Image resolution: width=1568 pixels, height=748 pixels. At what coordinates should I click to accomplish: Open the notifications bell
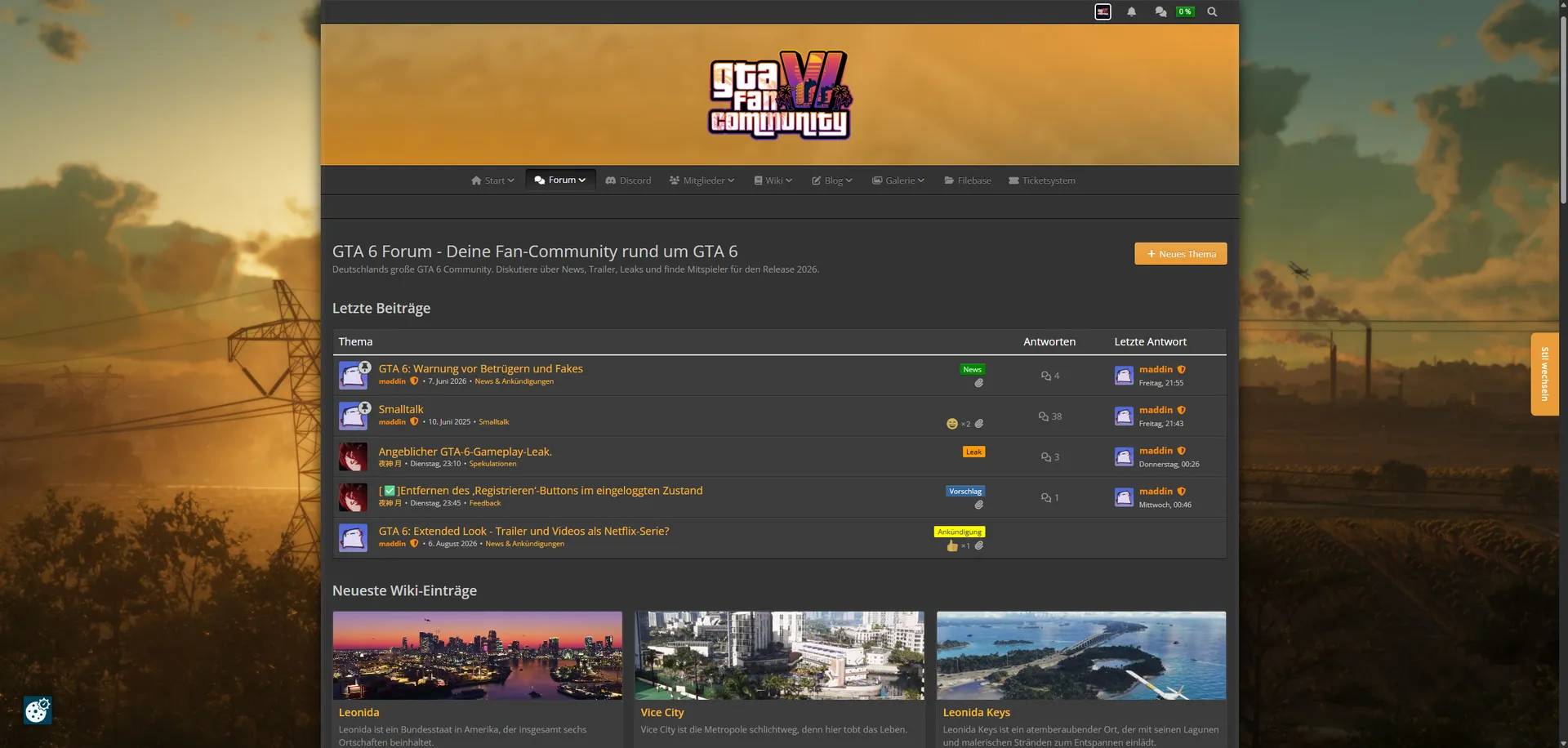click(1131, 11)
